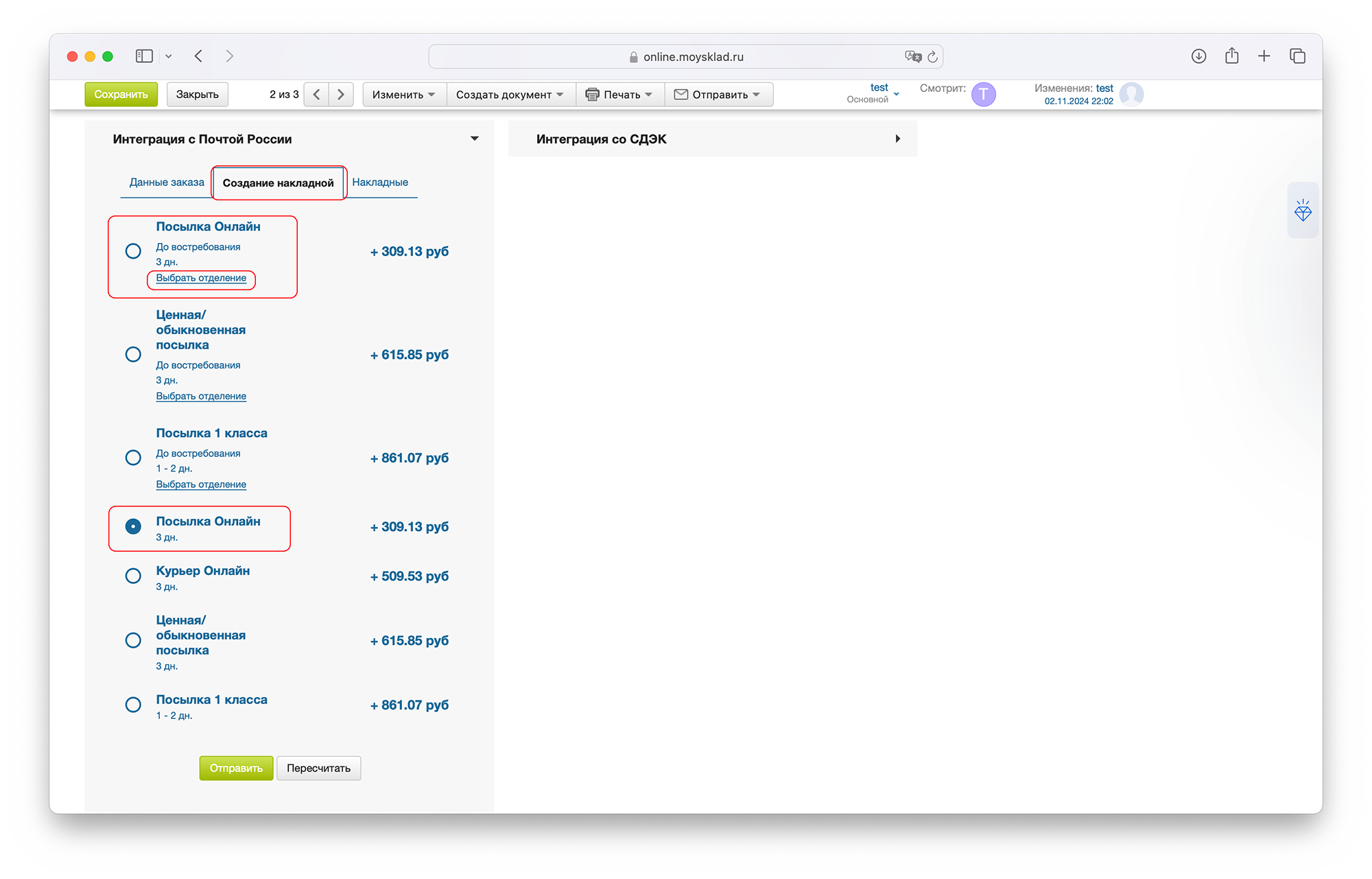Reload the page with refresh icon
1372x879 pixels.
(x=932, y=57)
